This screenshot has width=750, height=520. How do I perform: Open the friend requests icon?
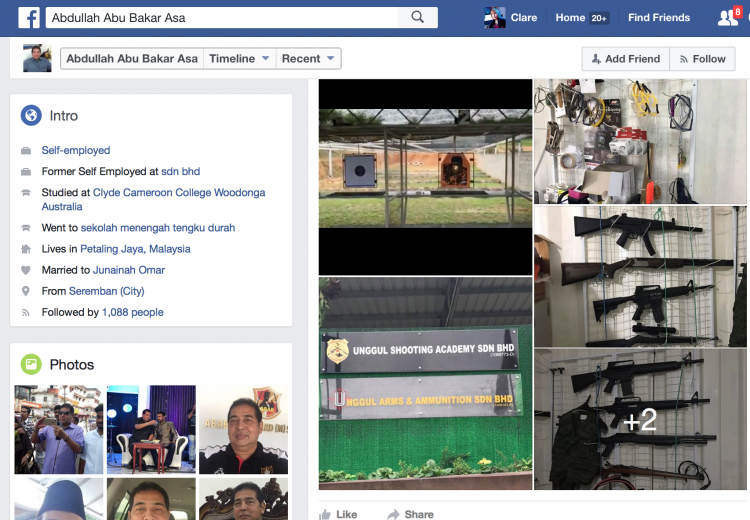coord(728,18)
